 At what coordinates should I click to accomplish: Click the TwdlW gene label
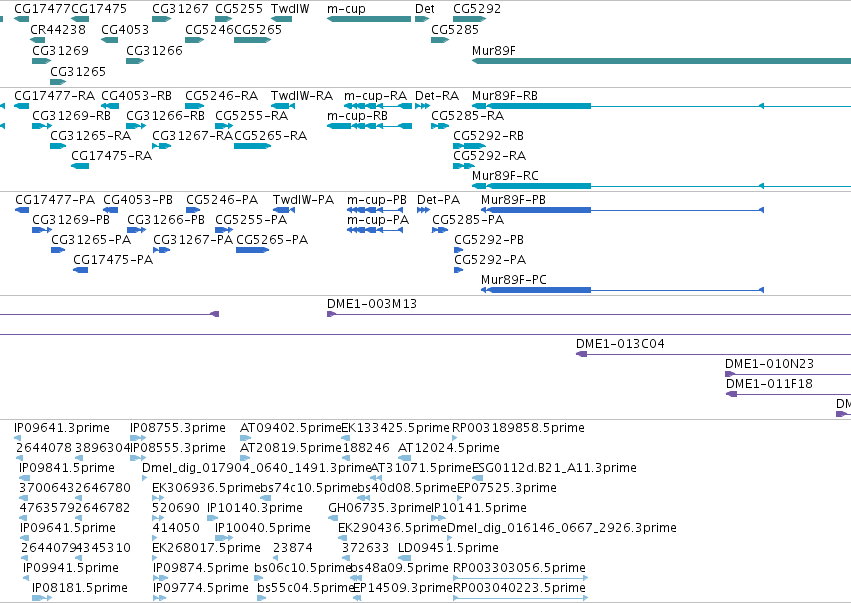tap(290, 9)
